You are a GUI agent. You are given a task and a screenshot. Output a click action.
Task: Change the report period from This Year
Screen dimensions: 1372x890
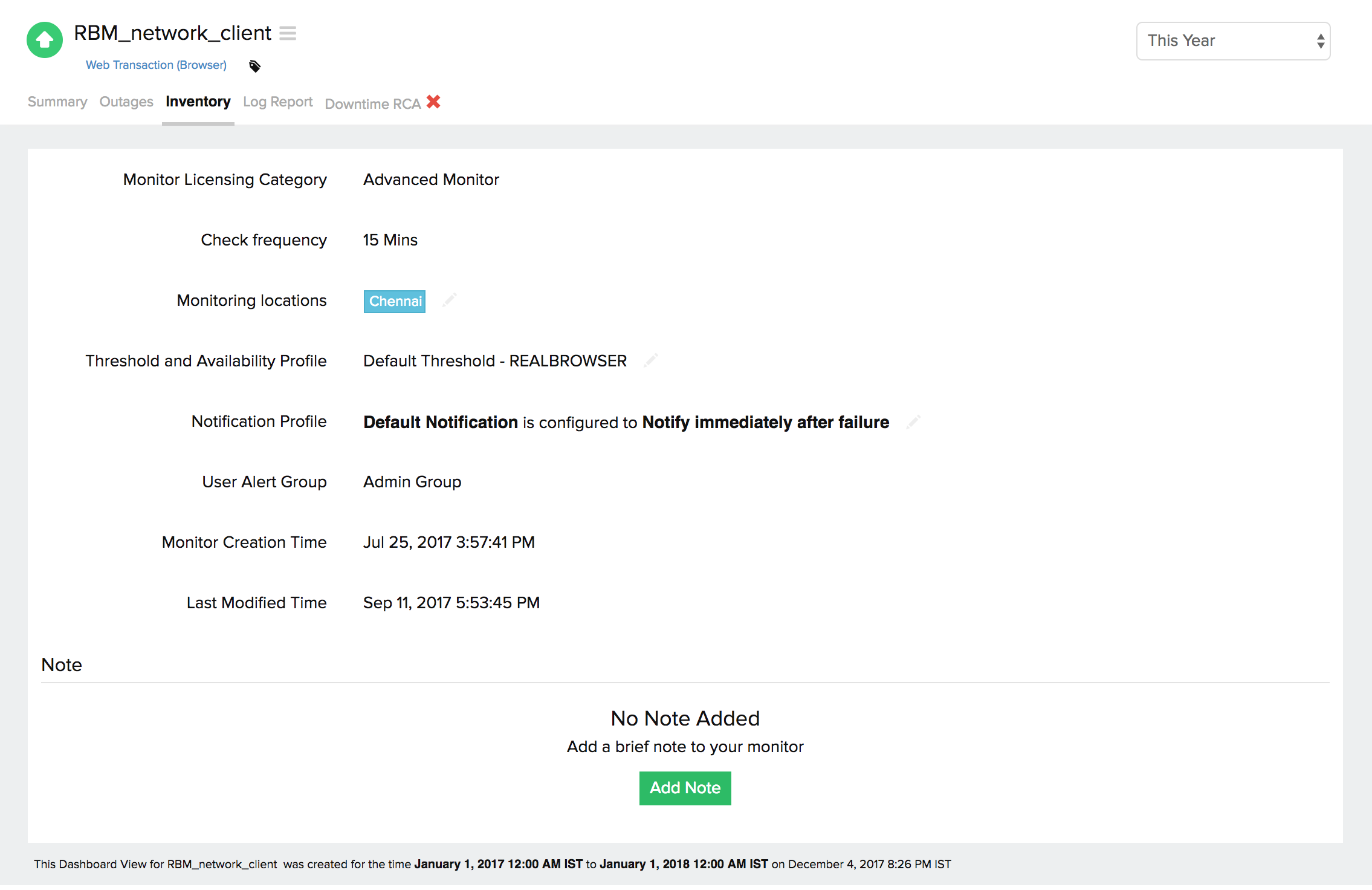[x=1233, y=41]
